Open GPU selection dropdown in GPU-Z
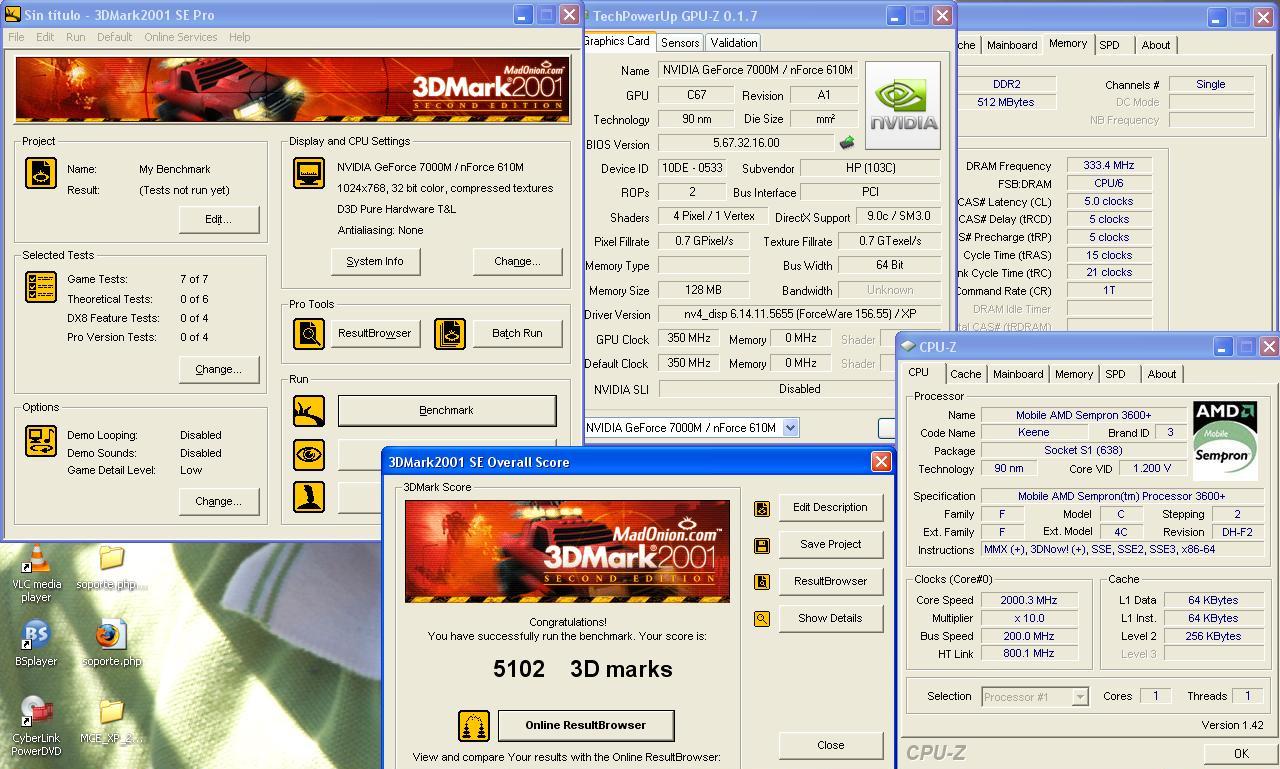The width and height of the screenshot is (1280, 769). 790,427
